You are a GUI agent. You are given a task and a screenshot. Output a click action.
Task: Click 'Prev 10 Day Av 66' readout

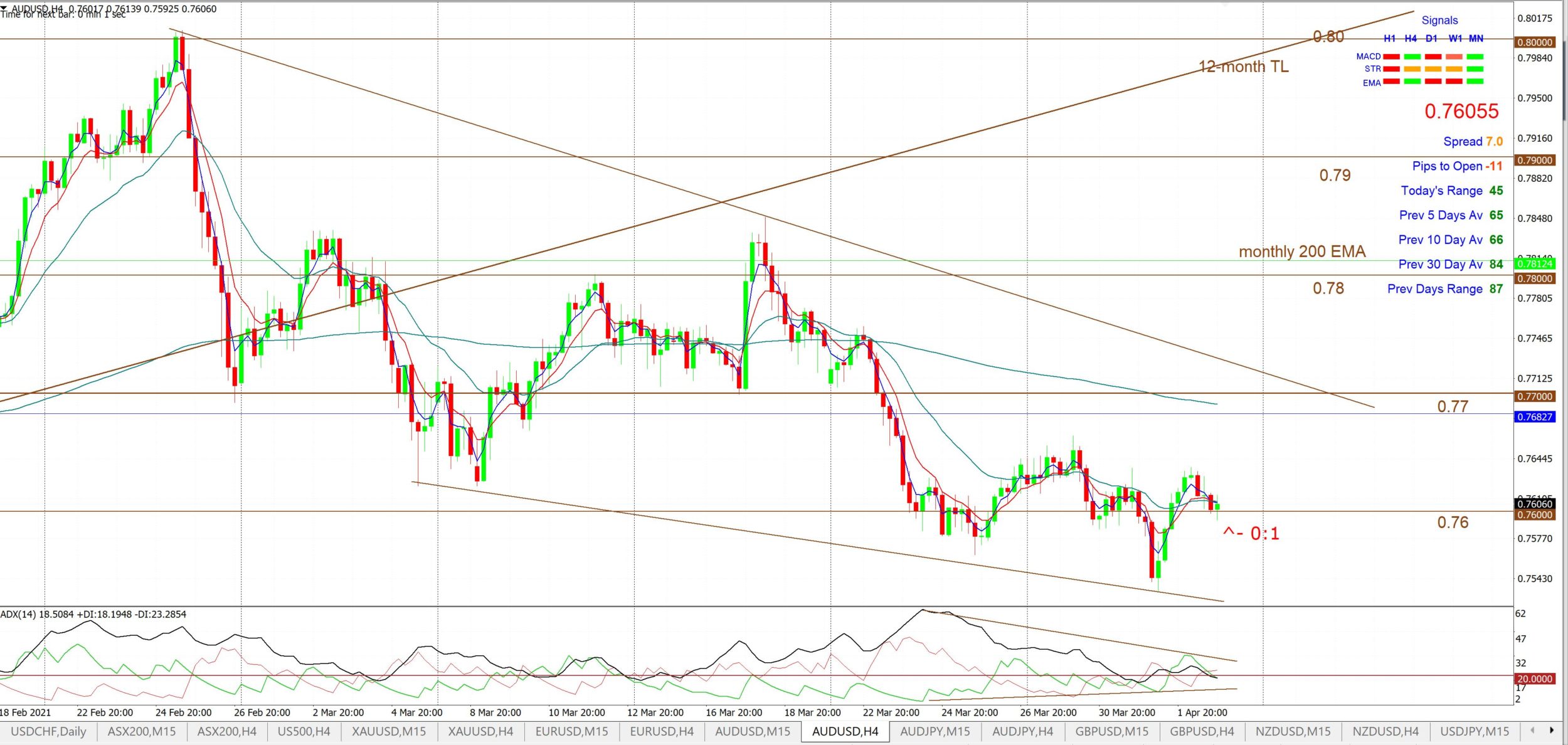[1451, 240]
